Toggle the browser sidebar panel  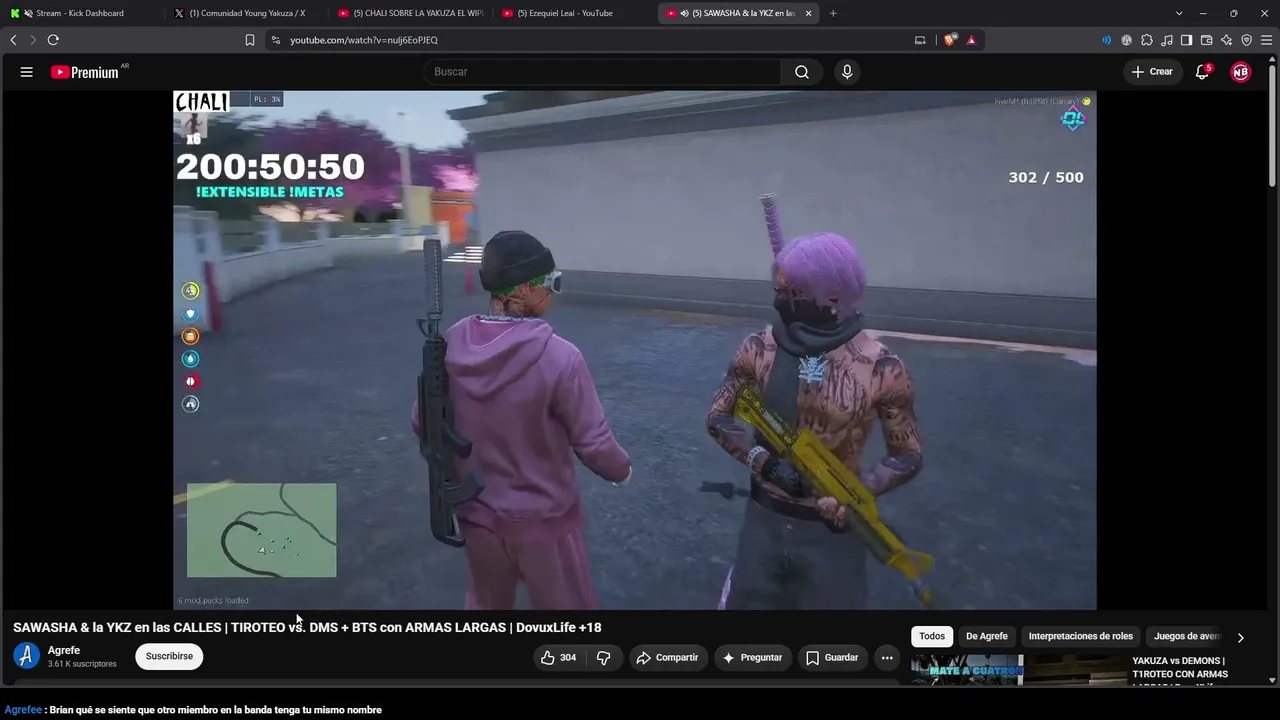[x=1186, y=40]
